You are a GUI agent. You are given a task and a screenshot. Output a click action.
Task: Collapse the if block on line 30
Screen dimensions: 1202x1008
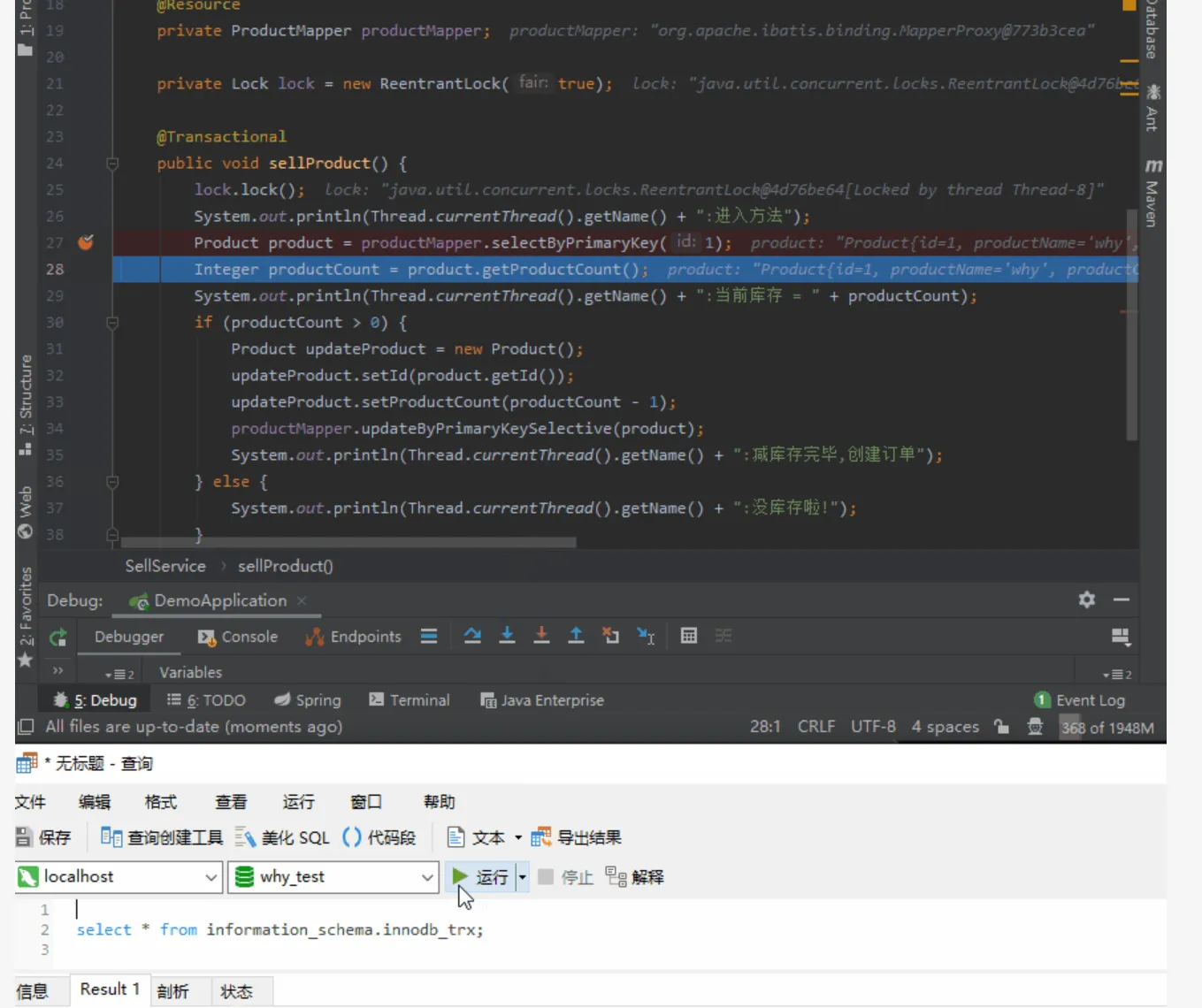(x=112, y=323)
